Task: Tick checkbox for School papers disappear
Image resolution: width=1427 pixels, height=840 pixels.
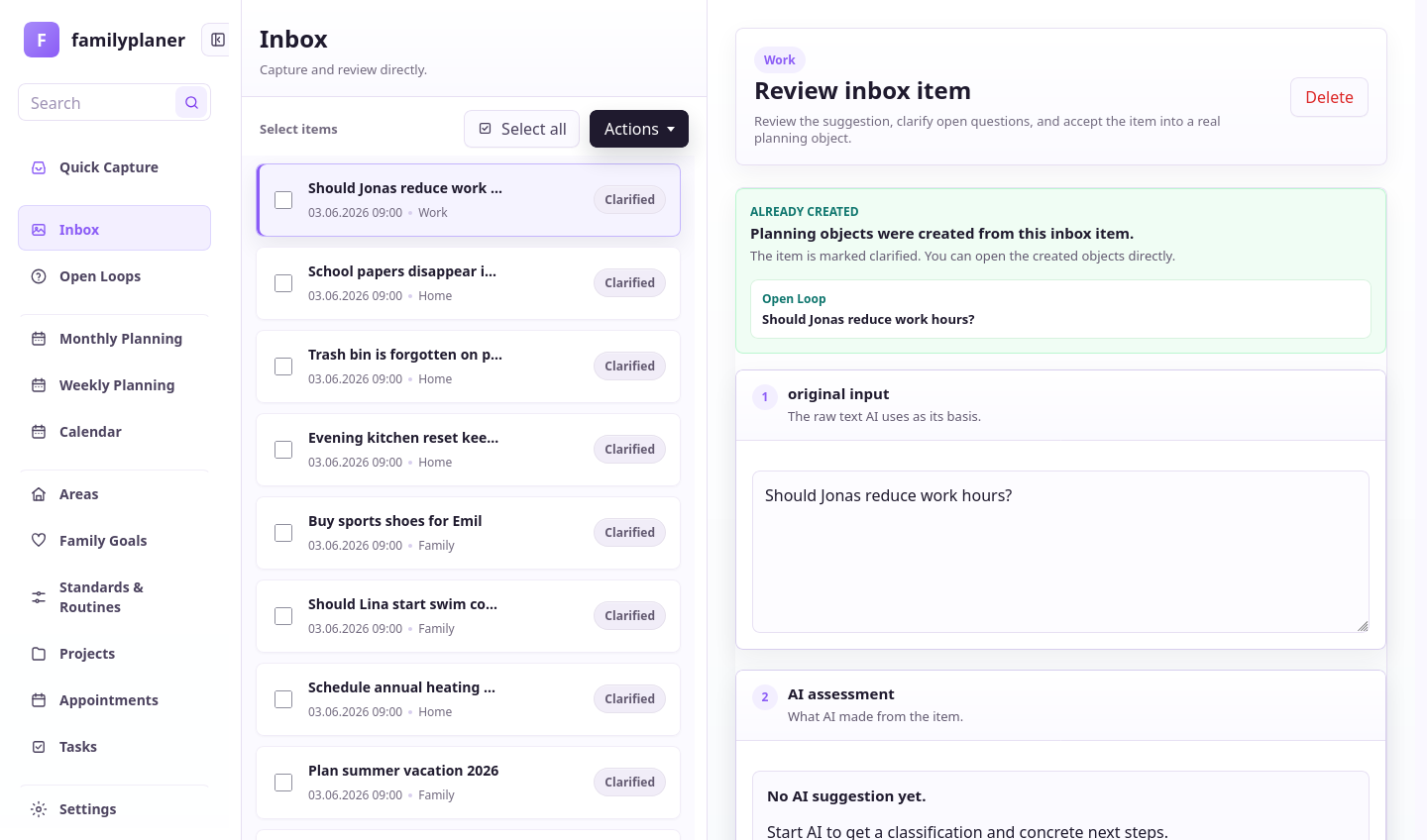Action: click(283, 283)
